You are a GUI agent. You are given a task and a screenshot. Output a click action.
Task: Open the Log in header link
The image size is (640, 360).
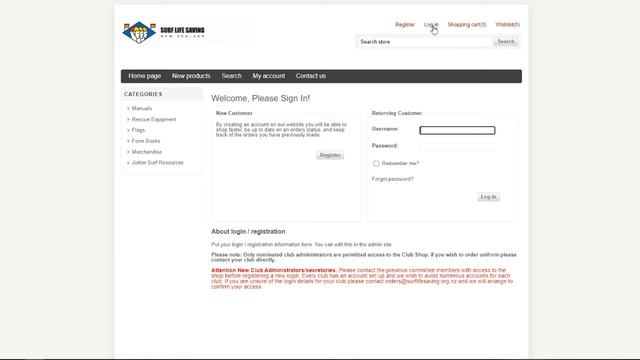pos(431,24)
